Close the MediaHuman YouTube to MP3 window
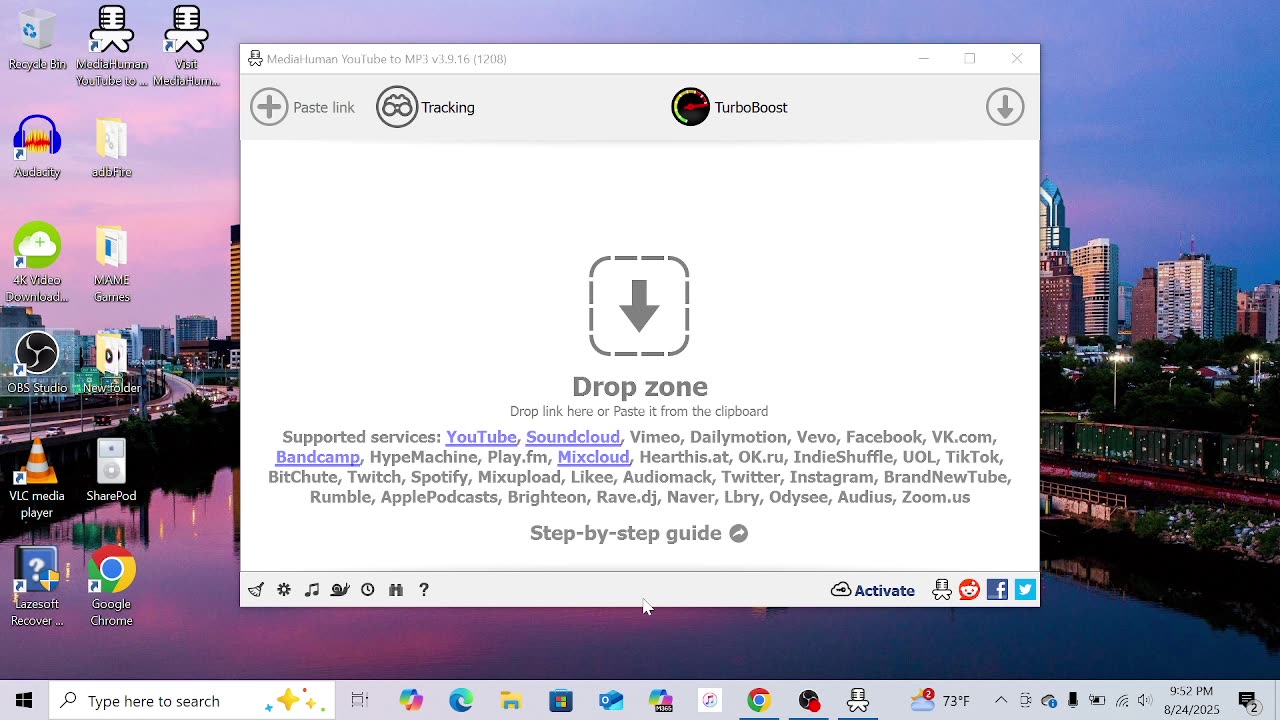The image size is (1280, 720). coord(1017,59)
